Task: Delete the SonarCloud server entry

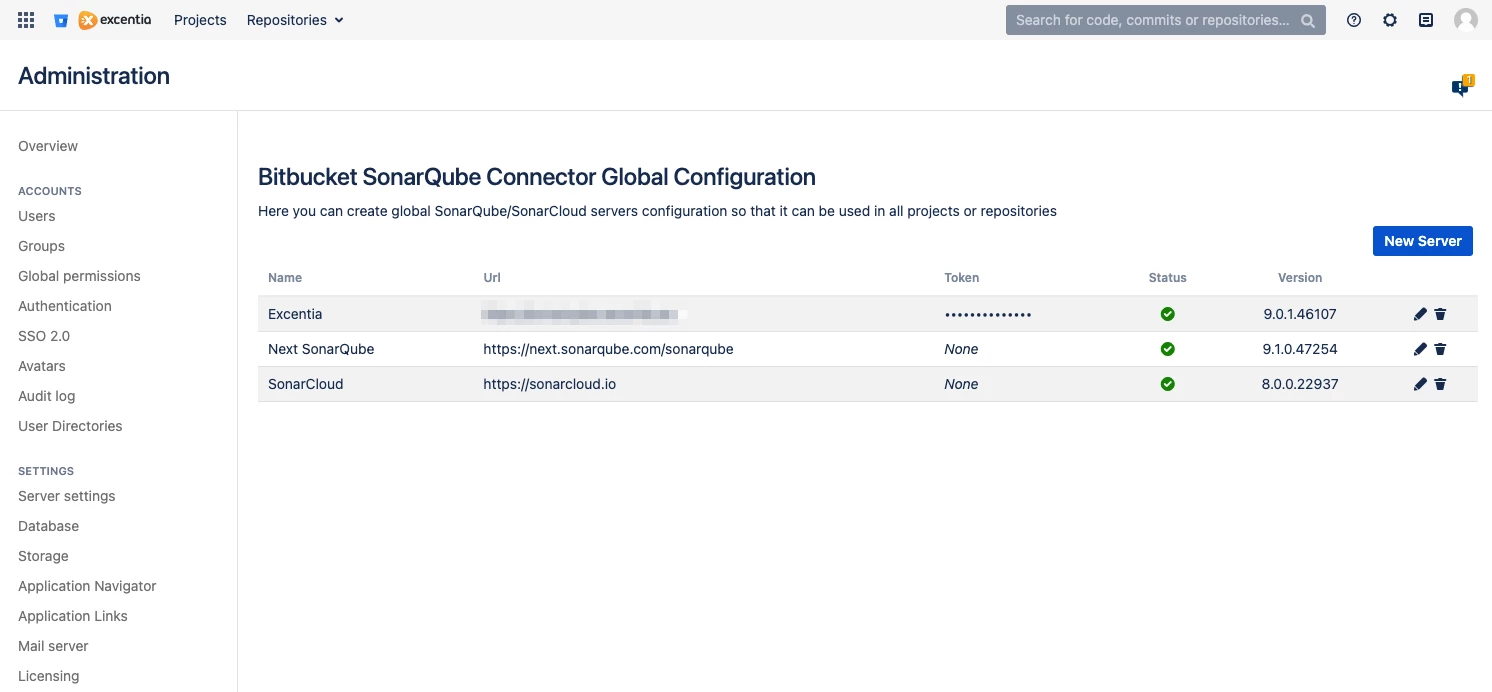Action: pyautogui.click(x=1441, y=383)
